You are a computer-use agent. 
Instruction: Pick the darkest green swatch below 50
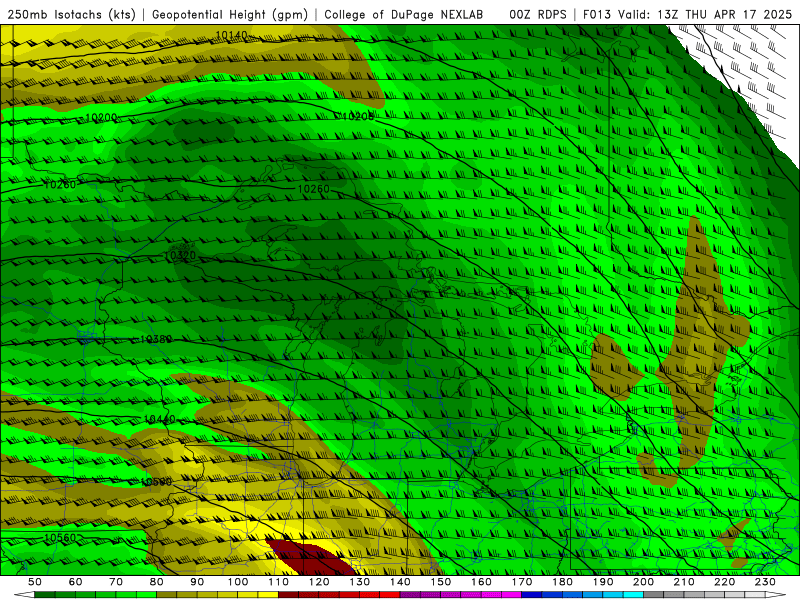45,595
